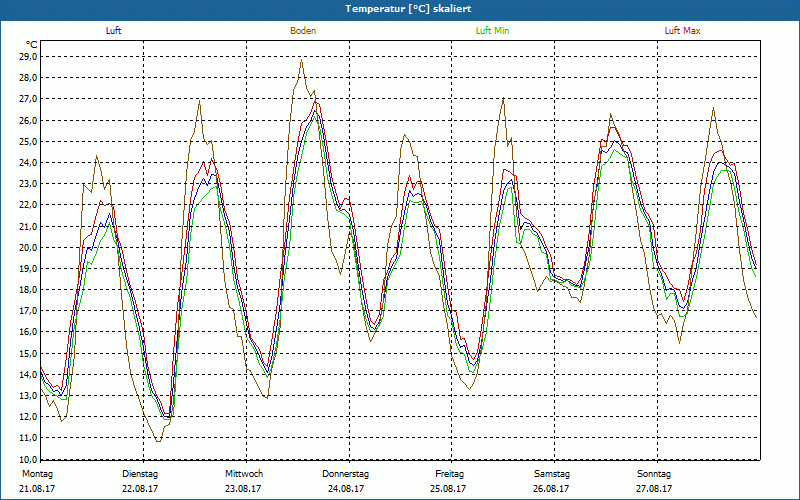The image size is (800, 500).
Task: Click the date '22.08.17'
Action: click(140, 489)
